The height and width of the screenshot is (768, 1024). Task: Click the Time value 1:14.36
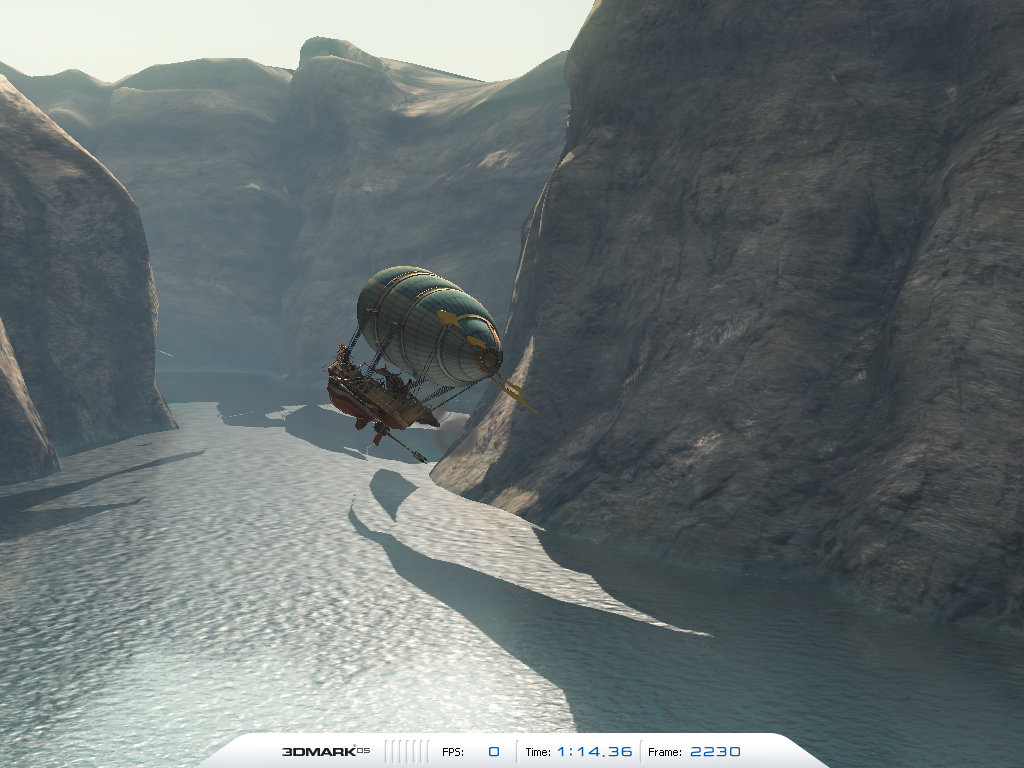(594, 752)
